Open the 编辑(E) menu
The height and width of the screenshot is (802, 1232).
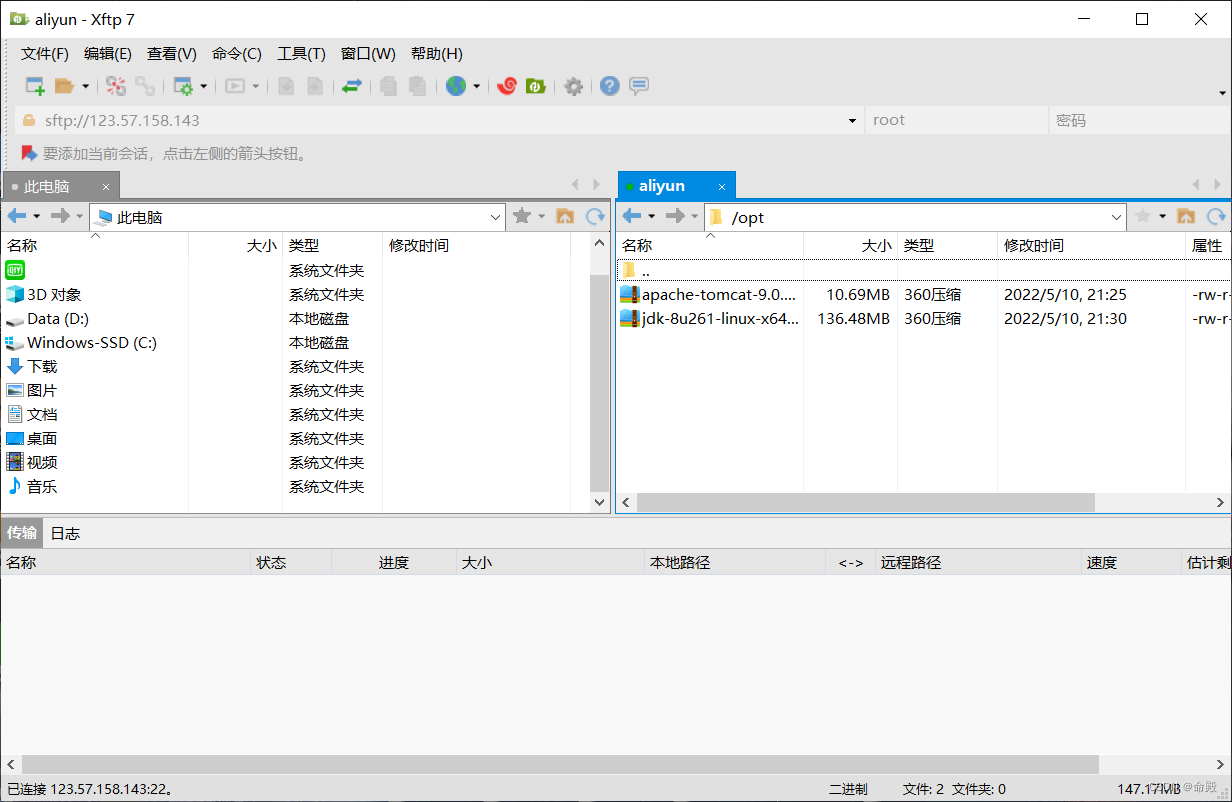(x=108, y=54)
